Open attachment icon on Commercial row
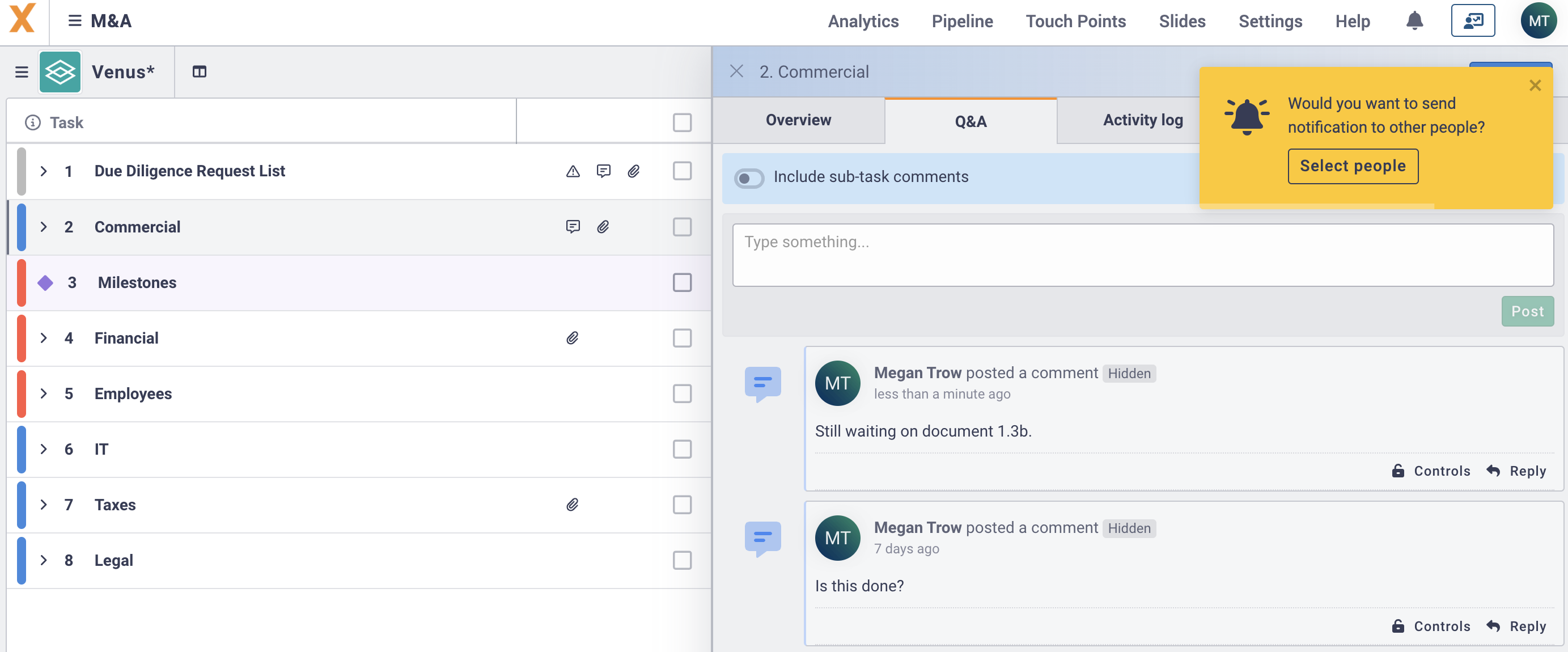Image resolution: width=1568 pixels, height=652 pixels. [x=603, y=227]
